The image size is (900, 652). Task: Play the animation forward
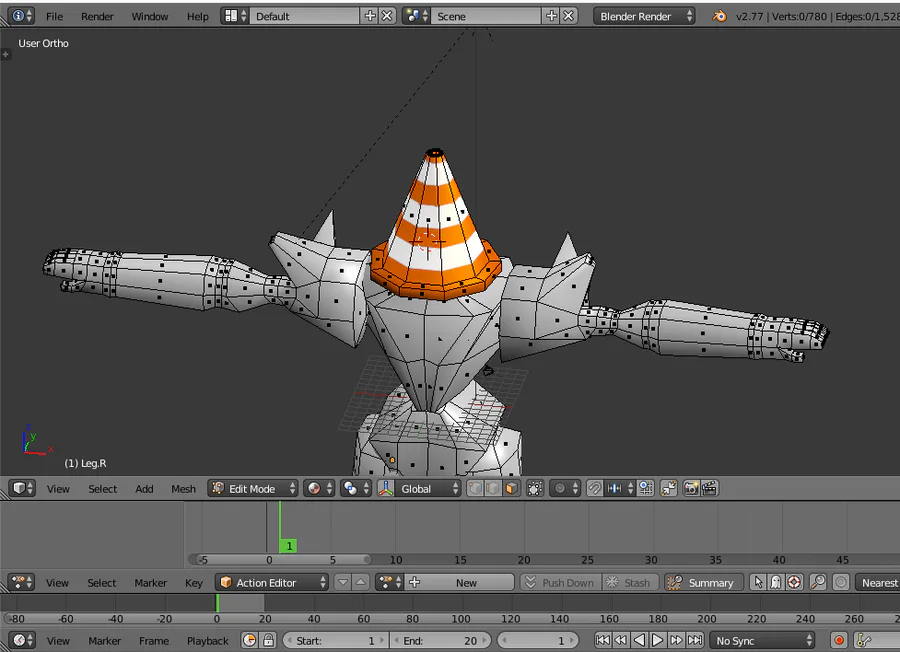click(x=658, y=641)
